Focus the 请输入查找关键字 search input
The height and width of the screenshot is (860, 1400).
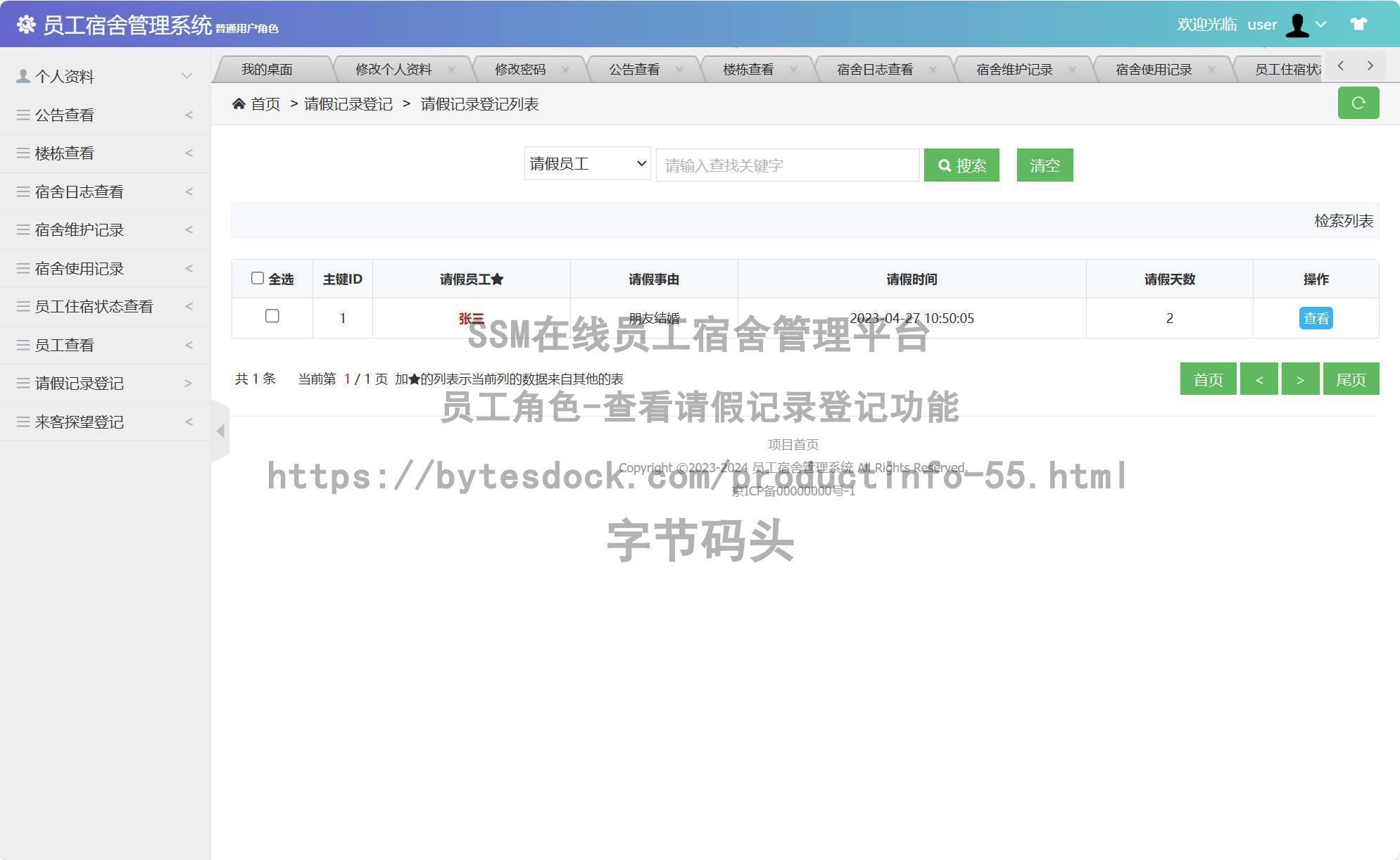coord(788,165)
